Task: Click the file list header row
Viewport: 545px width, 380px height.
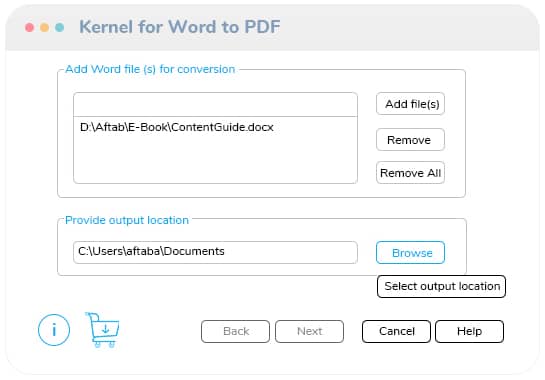Action: point(215,105)
